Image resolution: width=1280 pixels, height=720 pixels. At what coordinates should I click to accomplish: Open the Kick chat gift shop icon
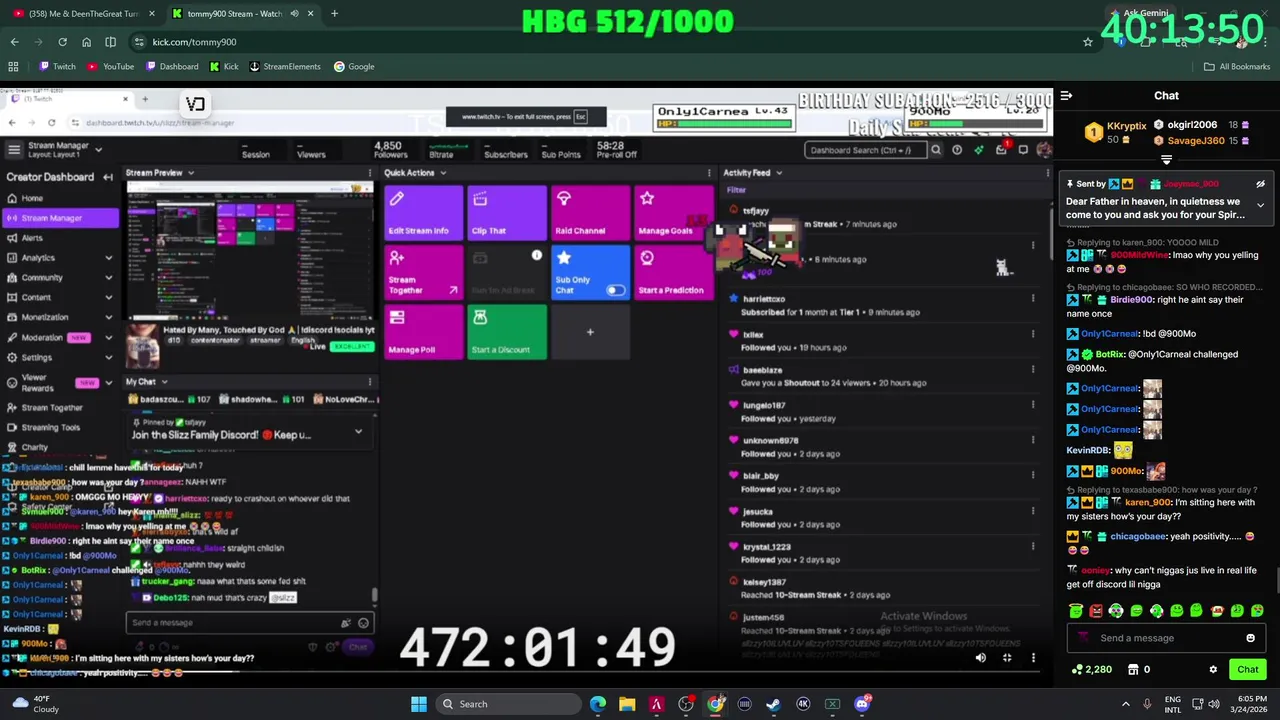1133,669
